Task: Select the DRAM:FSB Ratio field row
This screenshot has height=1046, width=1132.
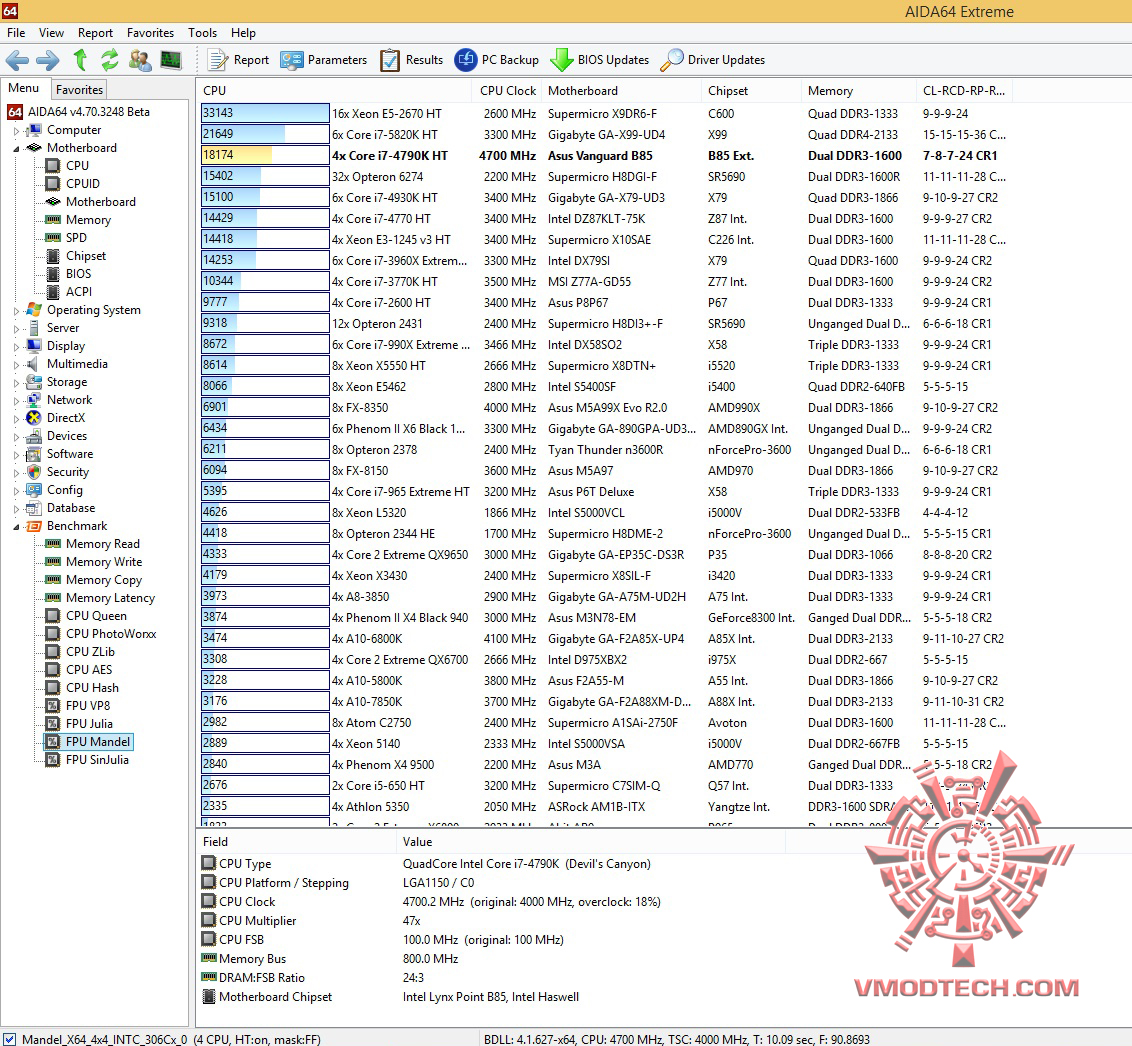Action: tap(491, 977)
